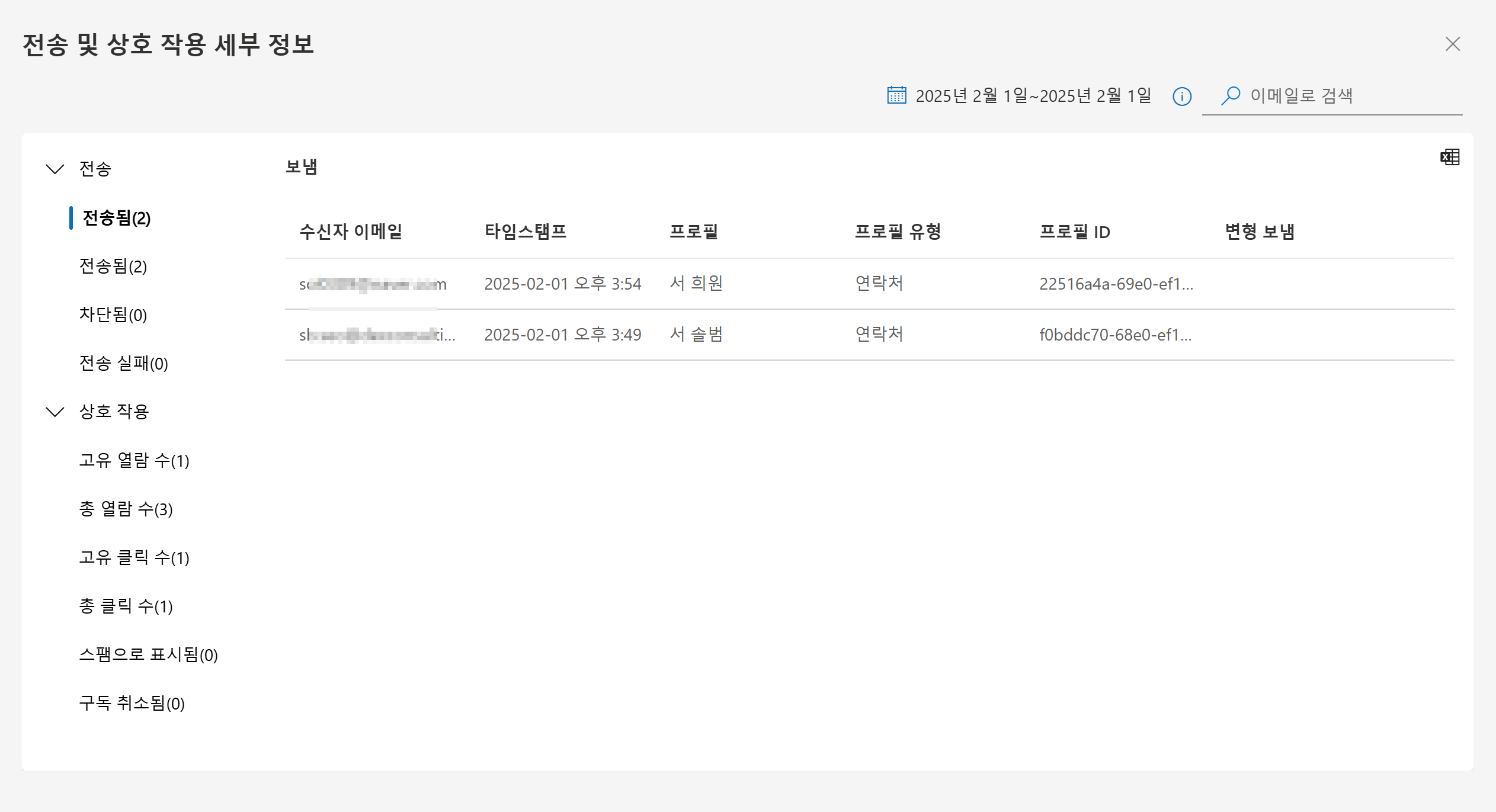The height and width of the screenshot is (812, 1496).
Task: Open 고유 클릭 수(1) list
Action: 134,558
